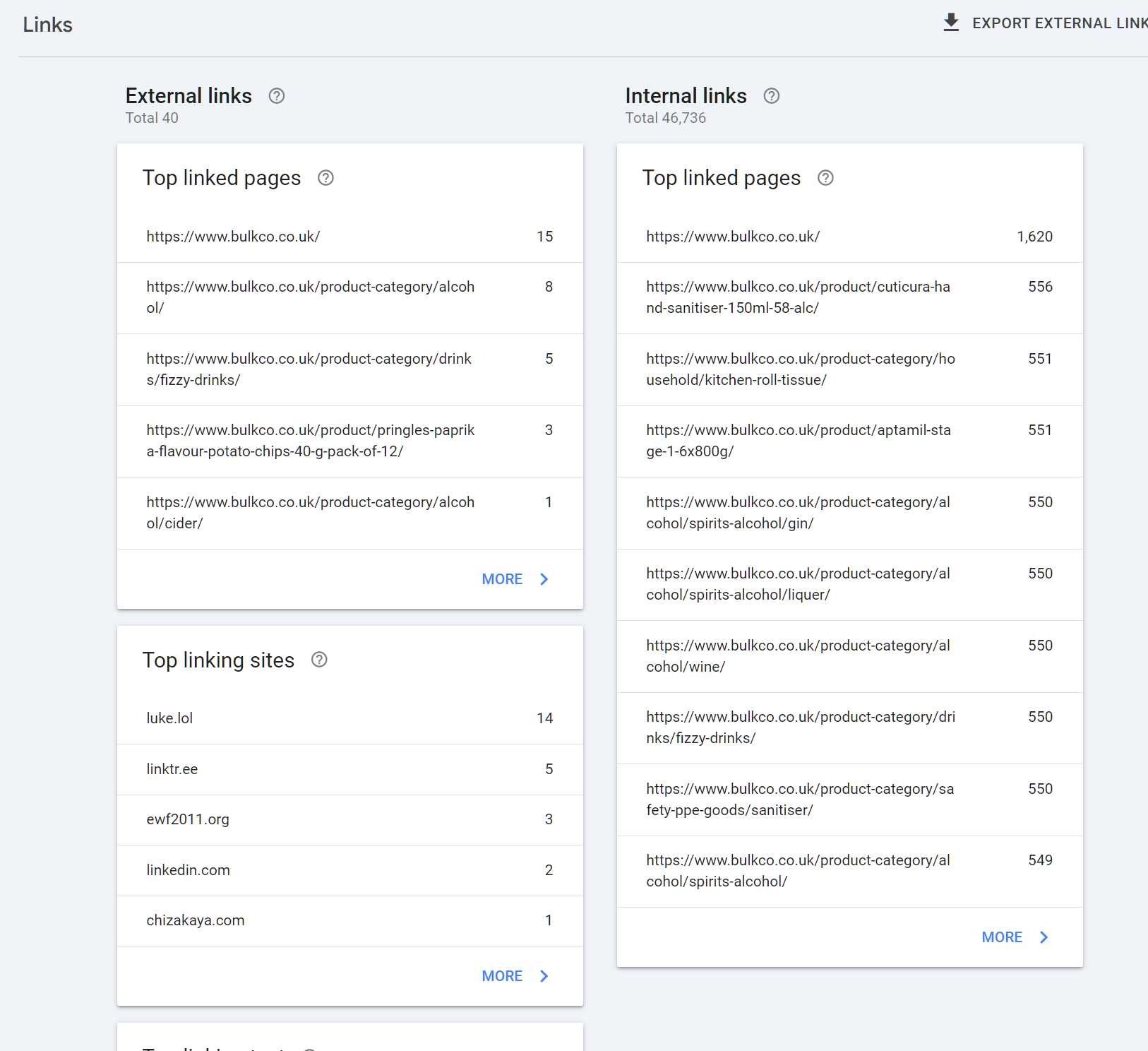Screen dimensions: 1148x1051
Task: Click the export download icon
Action: tap(951, 23)
